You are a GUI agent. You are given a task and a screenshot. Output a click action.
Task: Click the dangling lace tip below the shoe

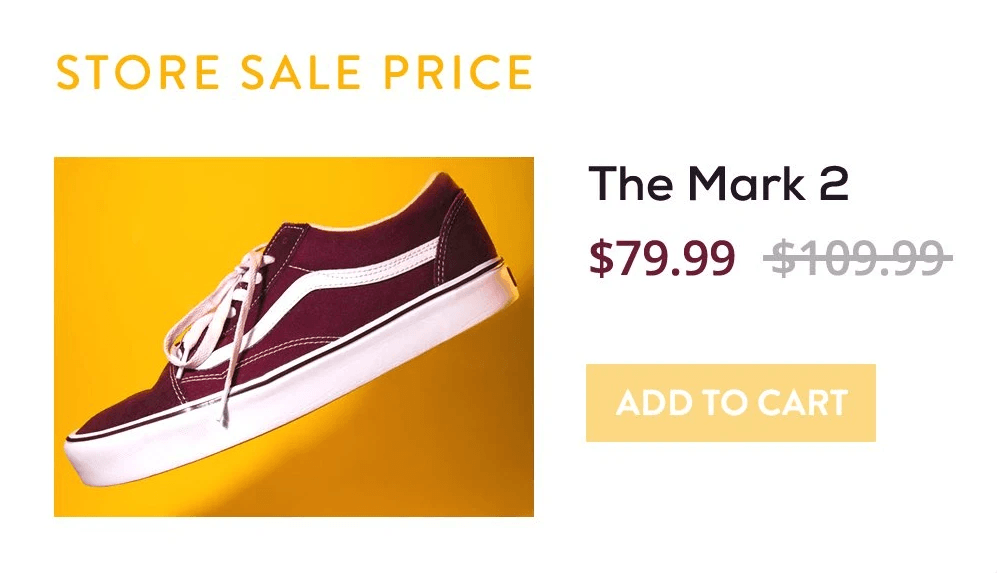(x=225, y=418)
